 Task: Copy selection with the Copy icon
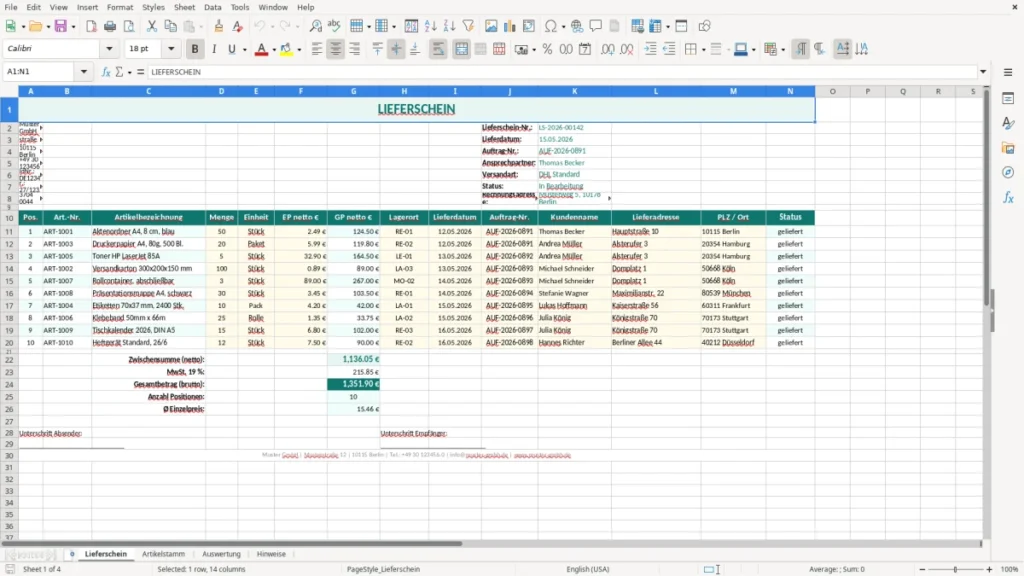(x=170, y=26)
